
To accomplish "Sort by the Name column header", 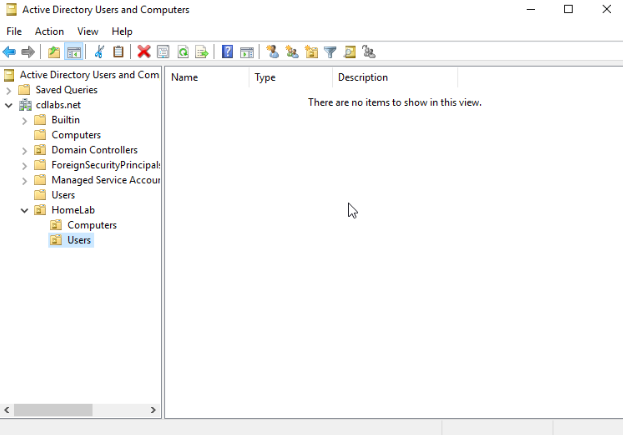I will click(207, 77).
